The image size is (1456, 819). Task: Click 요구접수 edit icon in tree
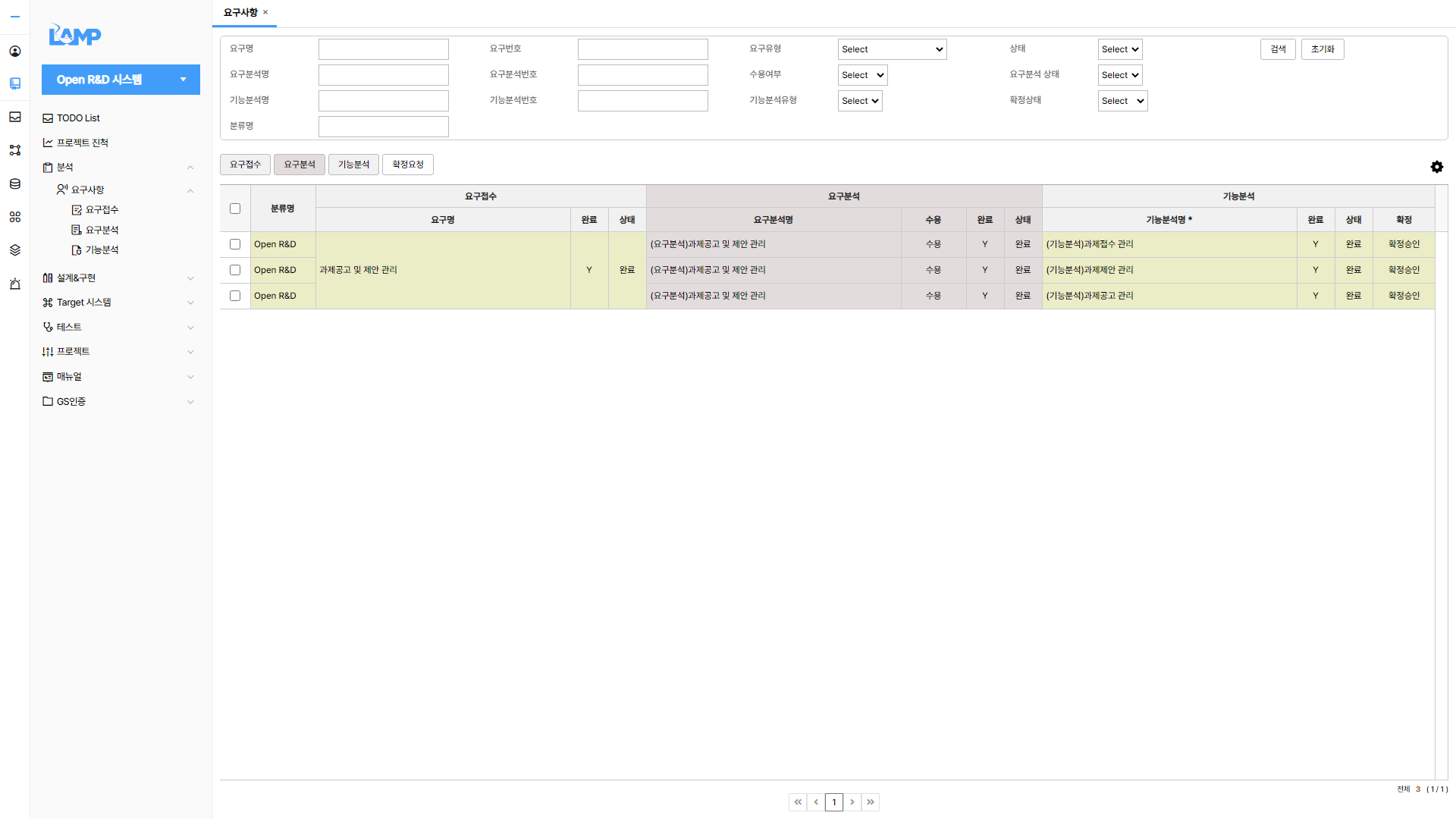[x=77, y=210]
